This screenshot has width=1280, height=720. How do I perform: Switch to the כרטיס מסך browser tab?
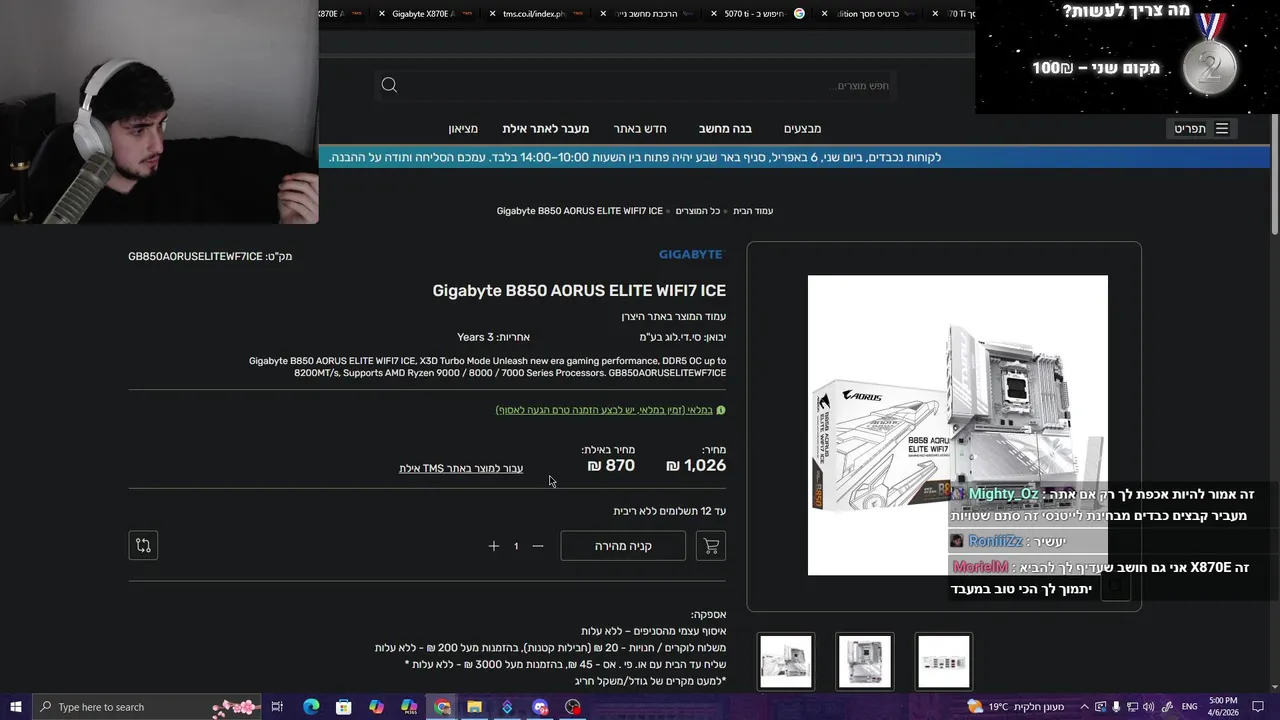pyautogui.click(x=869, y=14)
